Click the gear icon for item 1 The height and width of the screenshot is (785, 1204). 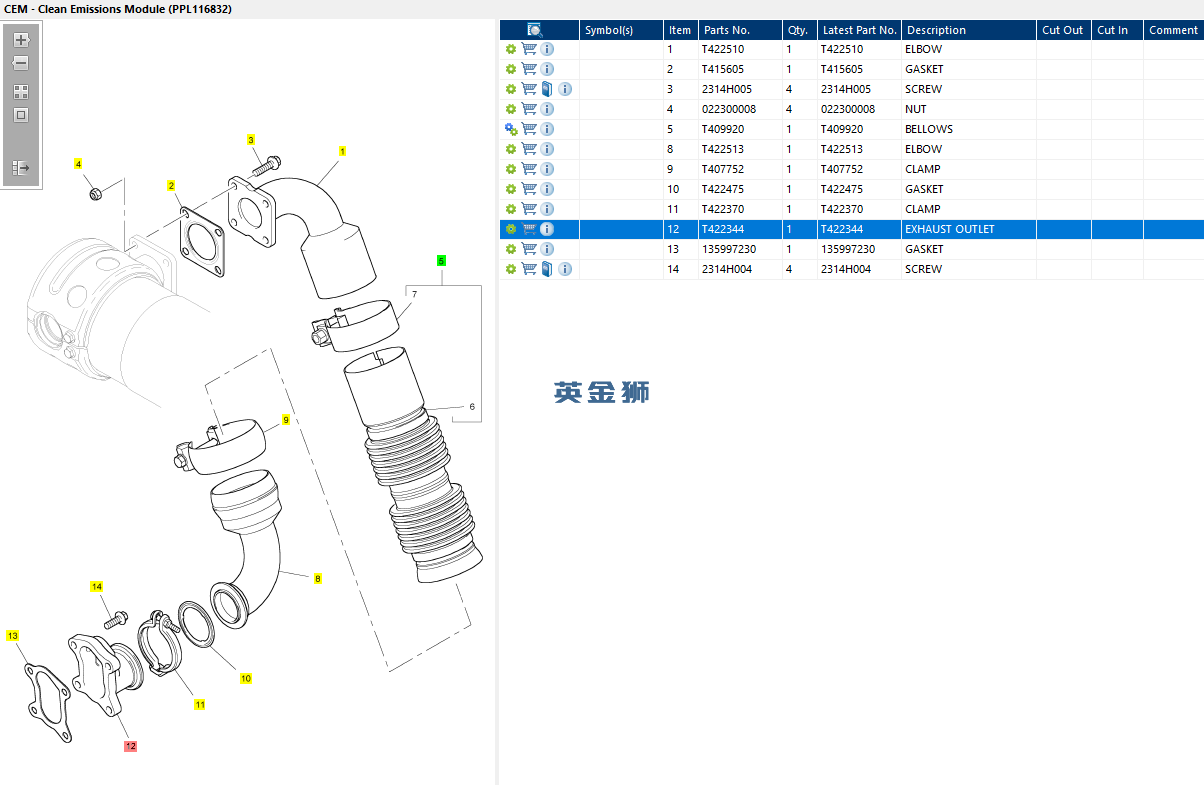pyautogui.click(x=511, y=49)
